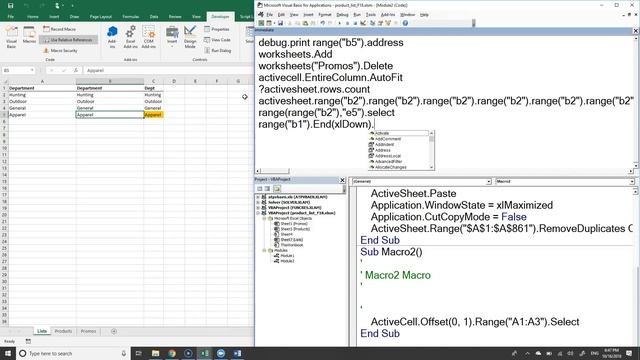Screen dimensions: 640x360
Task: Add a new sheet with plus button
Action: click(114, 331)
